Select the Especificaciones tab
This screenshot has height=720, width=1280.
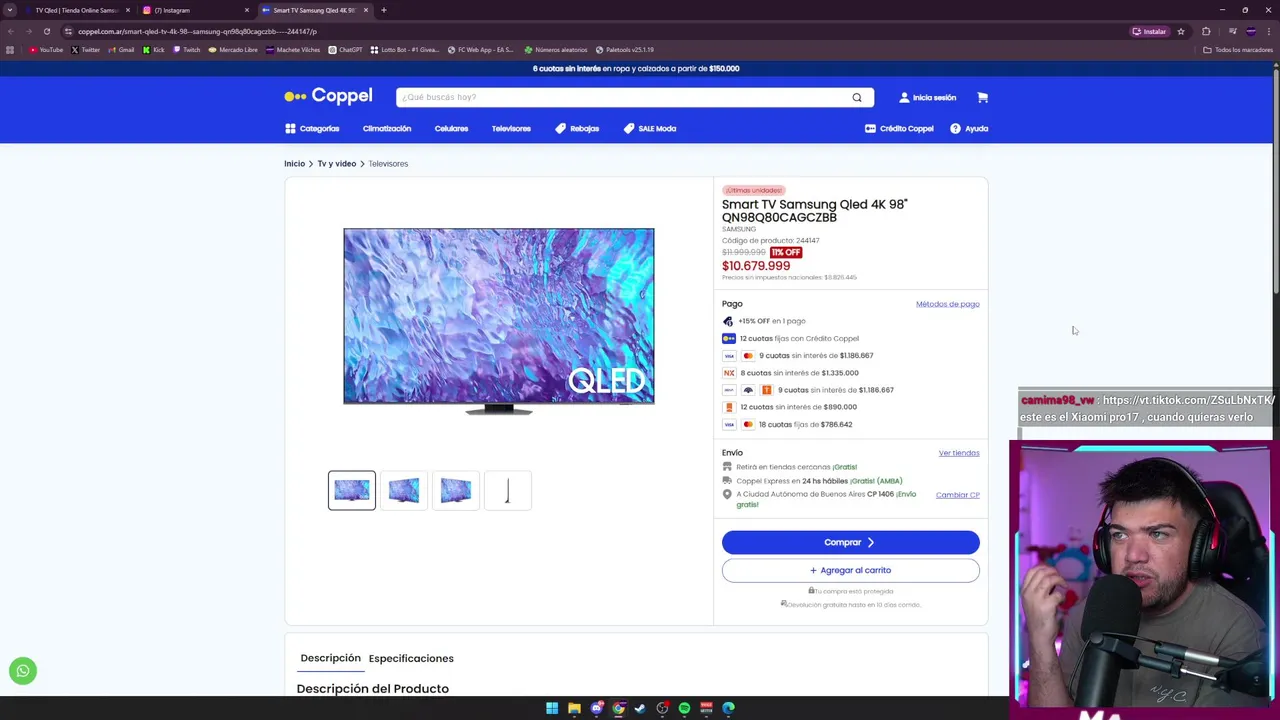[x=411, y=658]
